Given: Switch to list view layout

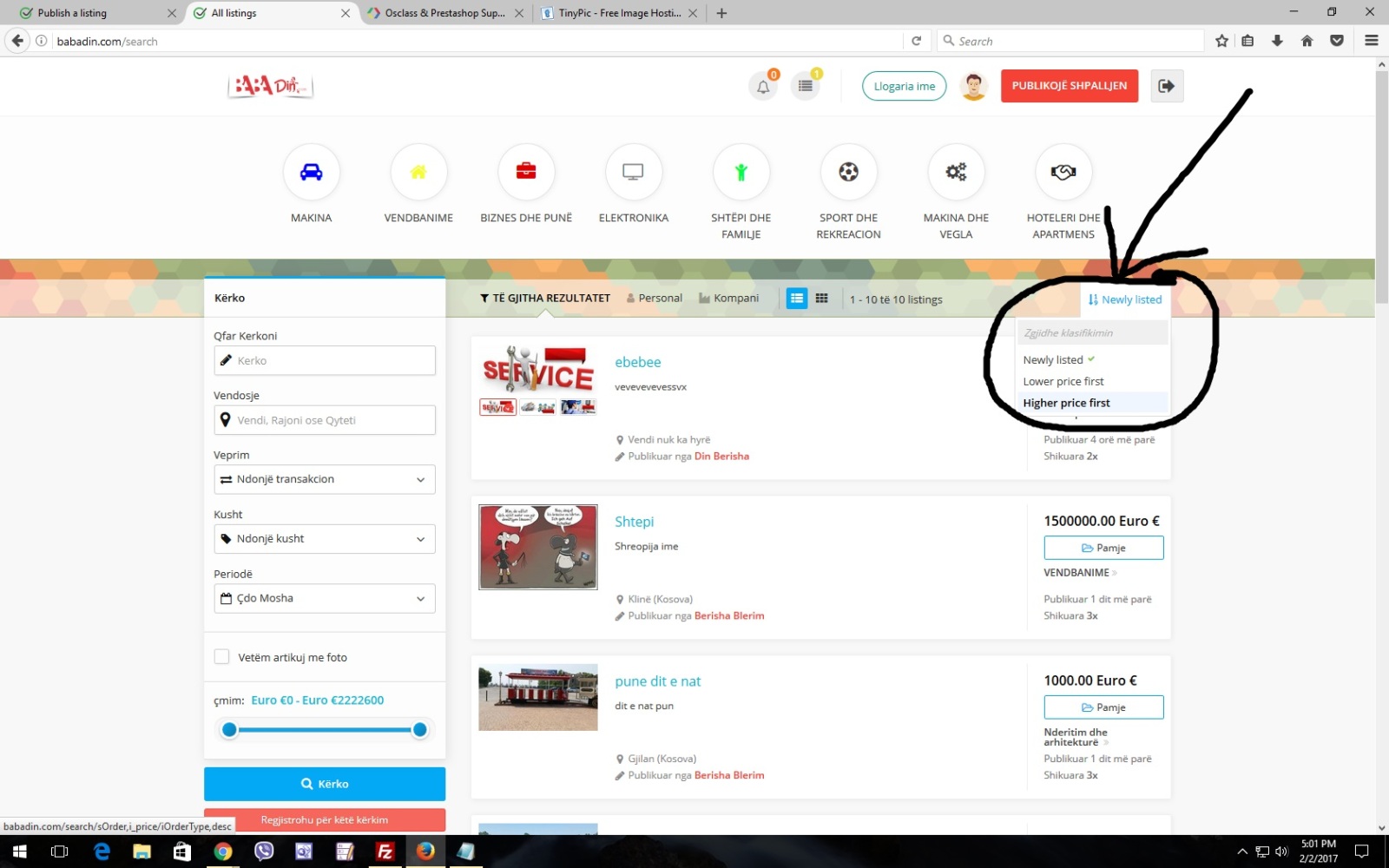Looking at the screenshot, I should (x=796, y=299).
